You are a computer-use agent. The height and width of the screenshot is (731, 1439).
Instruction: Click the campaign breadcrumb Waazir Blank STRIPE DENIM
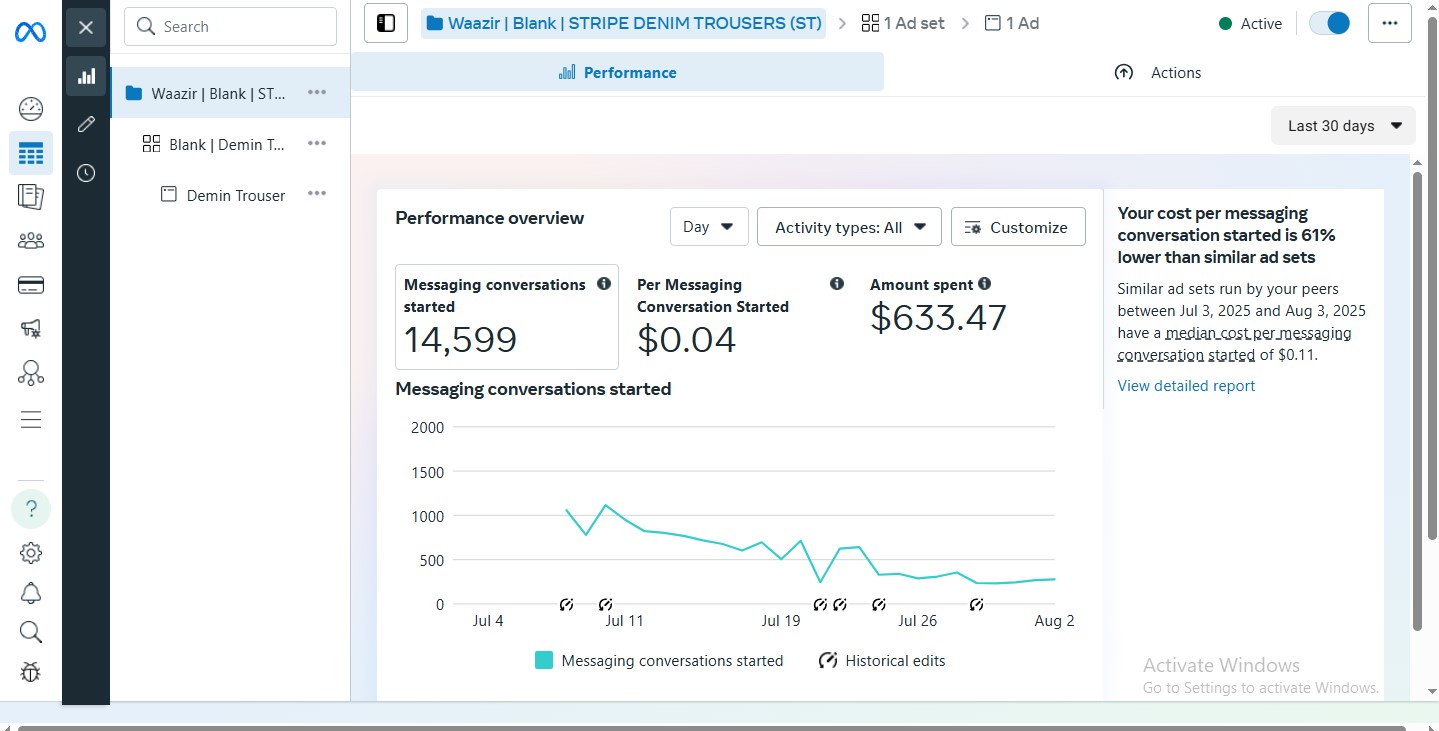pos(624,23)
